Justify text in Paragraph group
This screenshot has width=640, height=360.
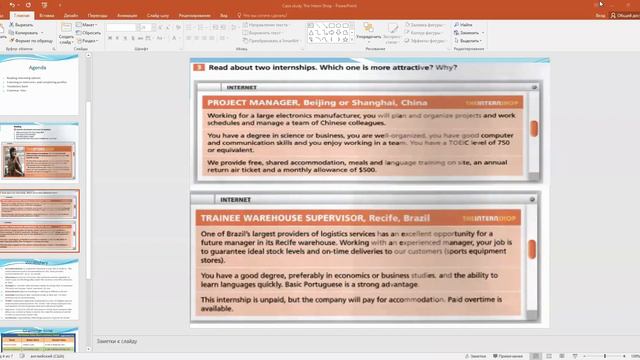tap(212, 38)
